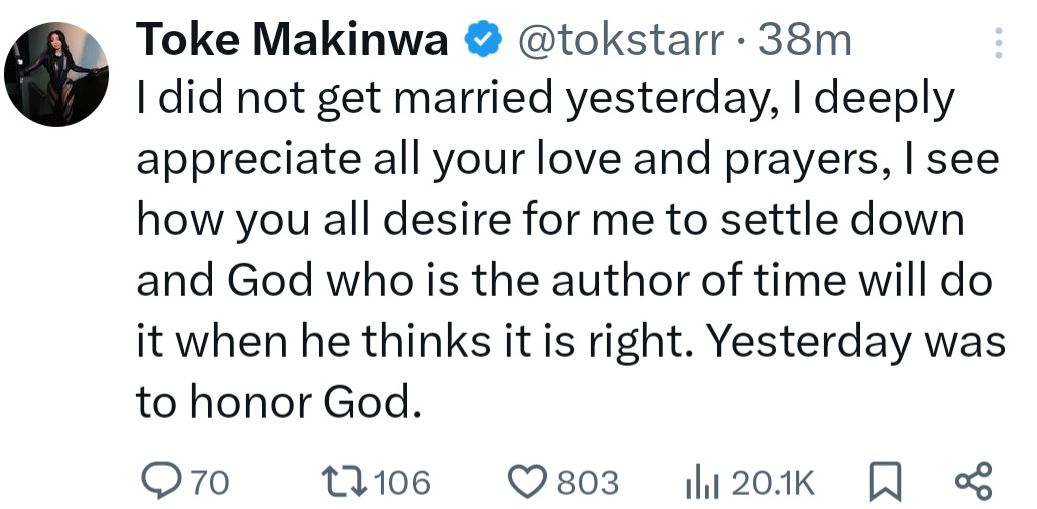Image resolution: width=1037 pixels, height=509 pixels.
Task: Click the share icon
Action: click(x=973, y=483)
